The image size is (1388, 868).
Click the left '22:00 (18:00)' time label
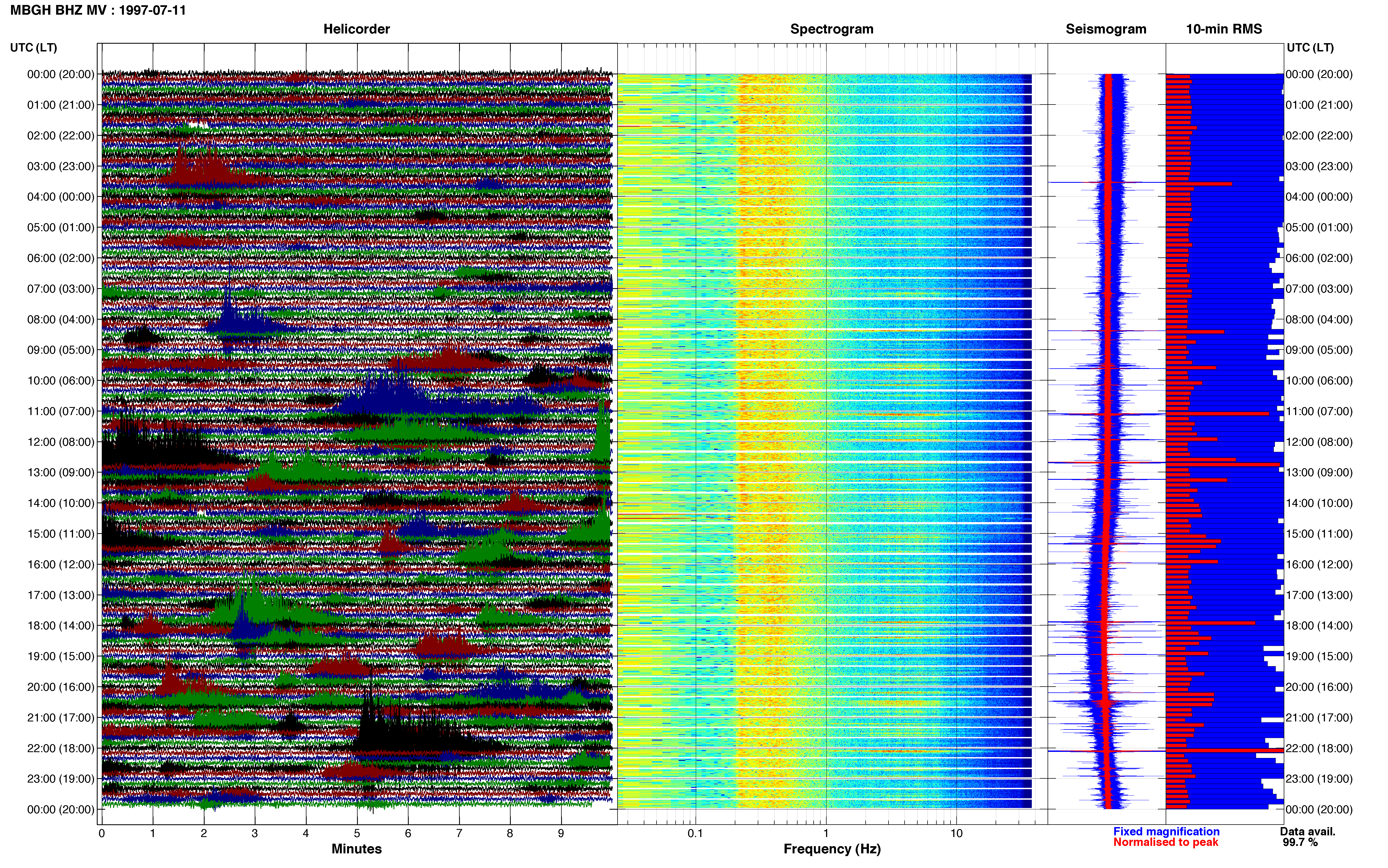pyautogui.click(x=60, y=749)
